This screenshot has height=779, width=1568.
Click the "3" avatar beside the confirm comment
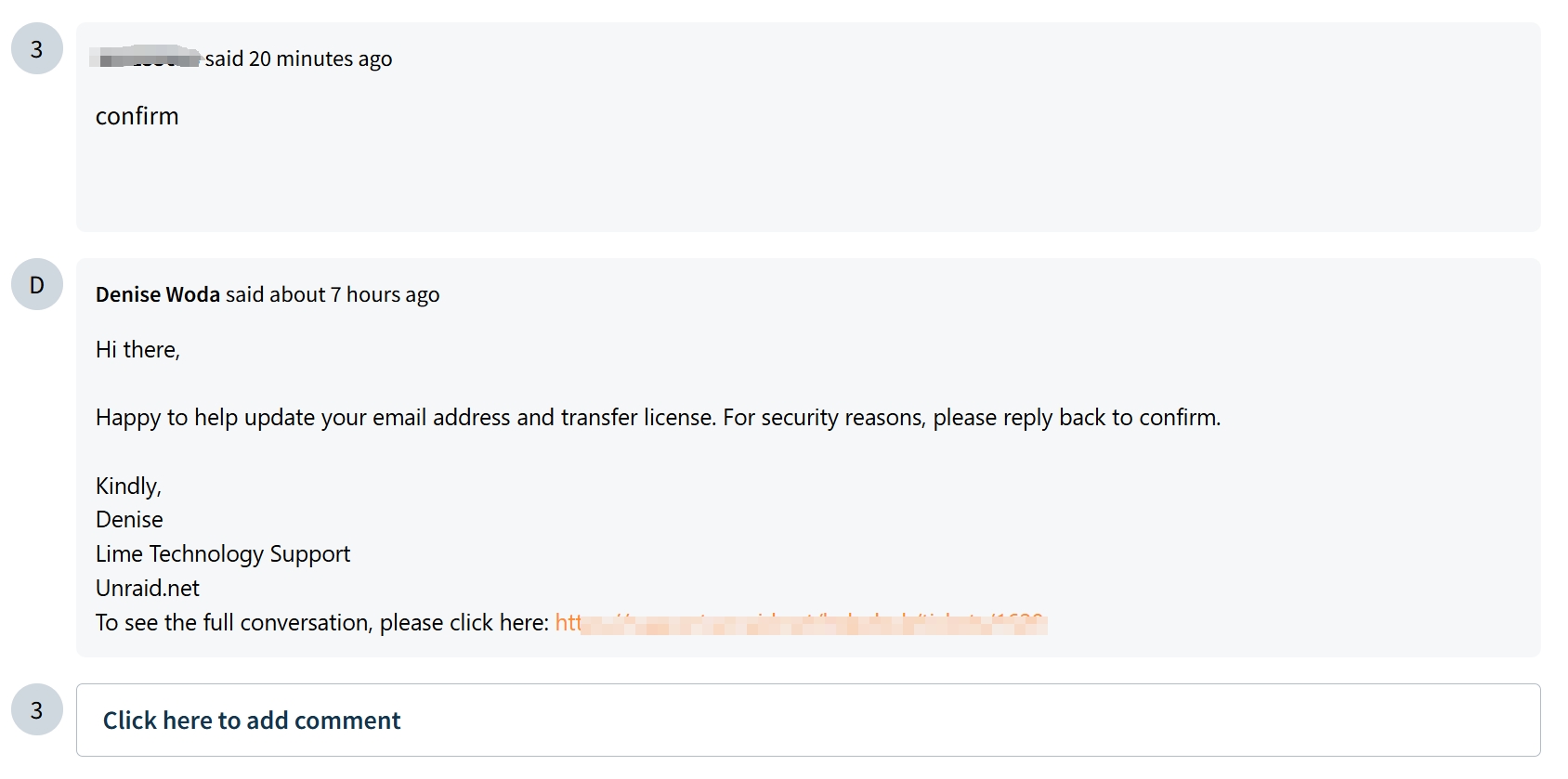tap(37, 48)
